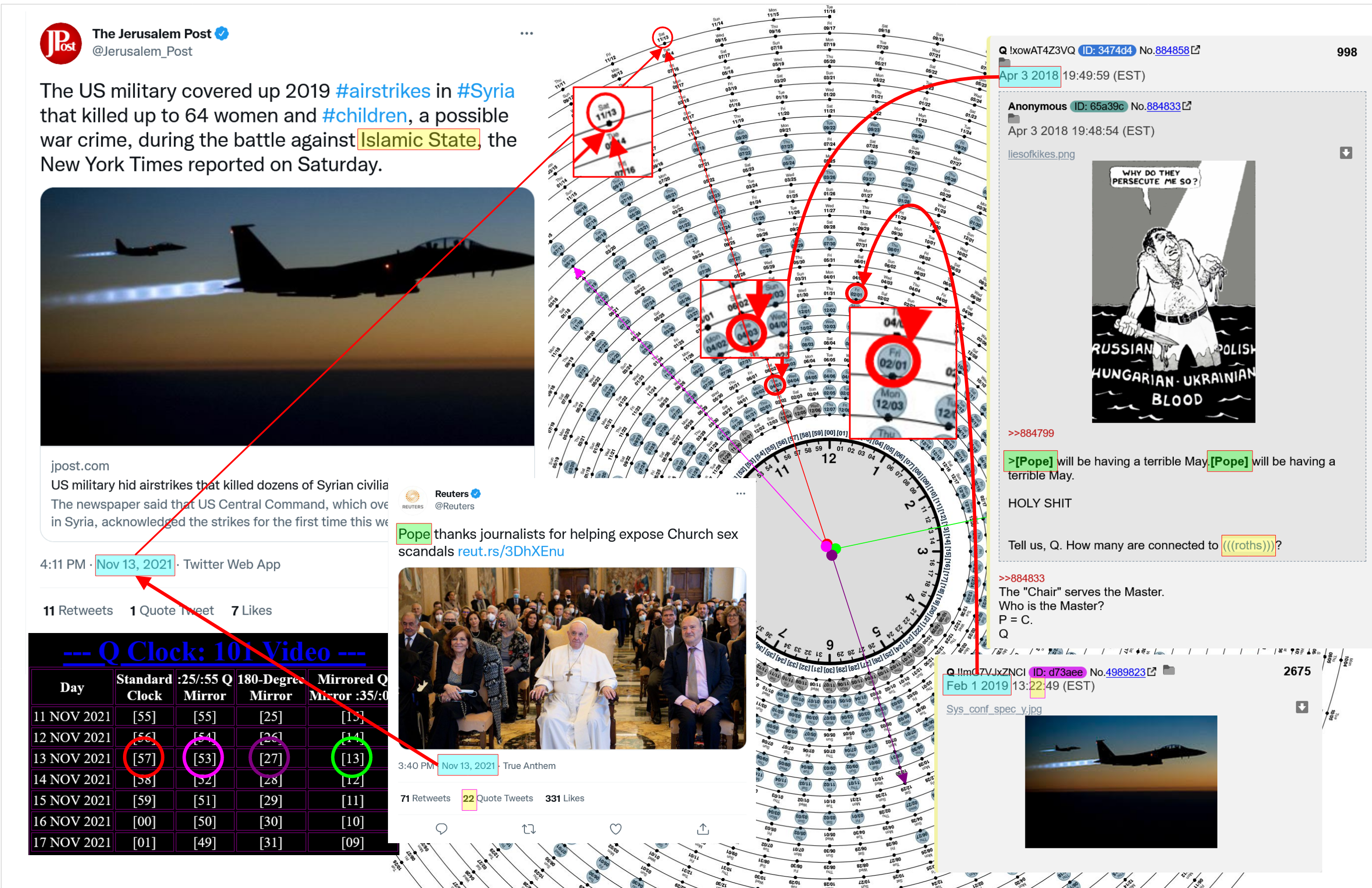
Task: Click the Feb 1 2019 highlighted date
Action: click(x=977, y=686)
